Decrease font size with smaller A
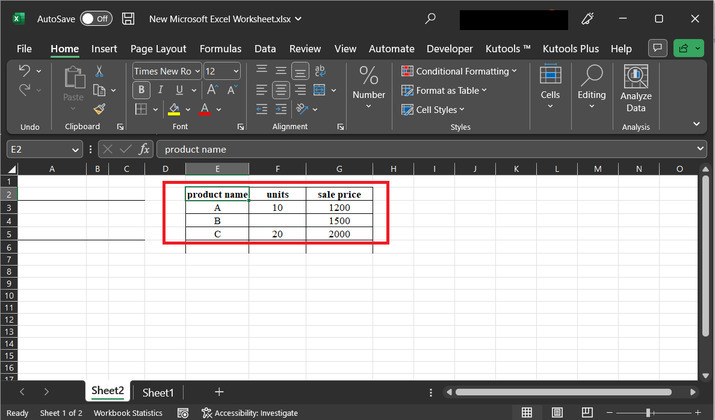Viewport: 715px width, 420px height. 232,90
